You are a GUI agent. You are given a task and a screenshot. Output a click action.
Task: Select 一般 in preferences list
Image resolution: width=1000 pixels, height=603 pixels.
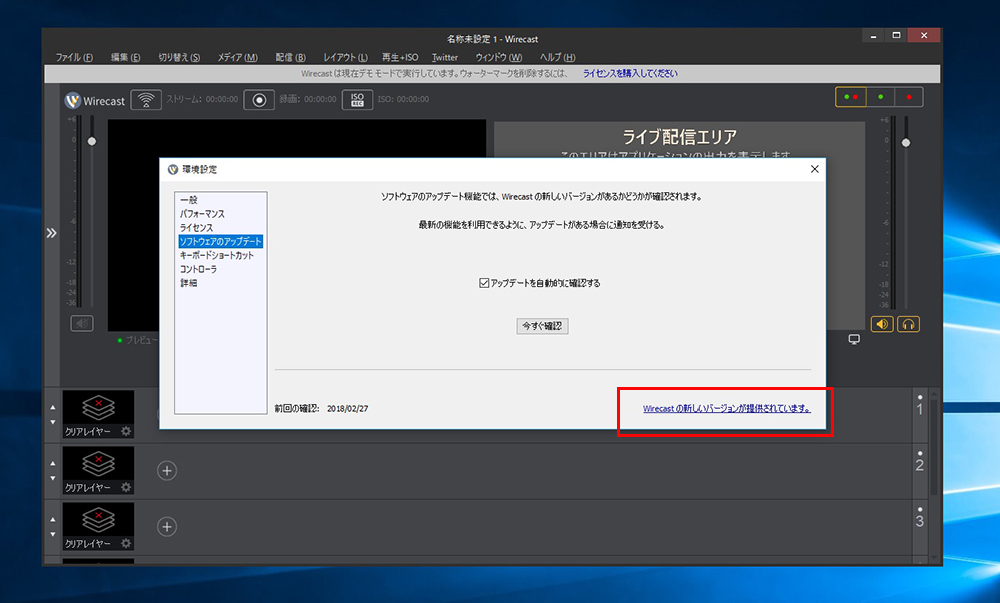point(189,200)
